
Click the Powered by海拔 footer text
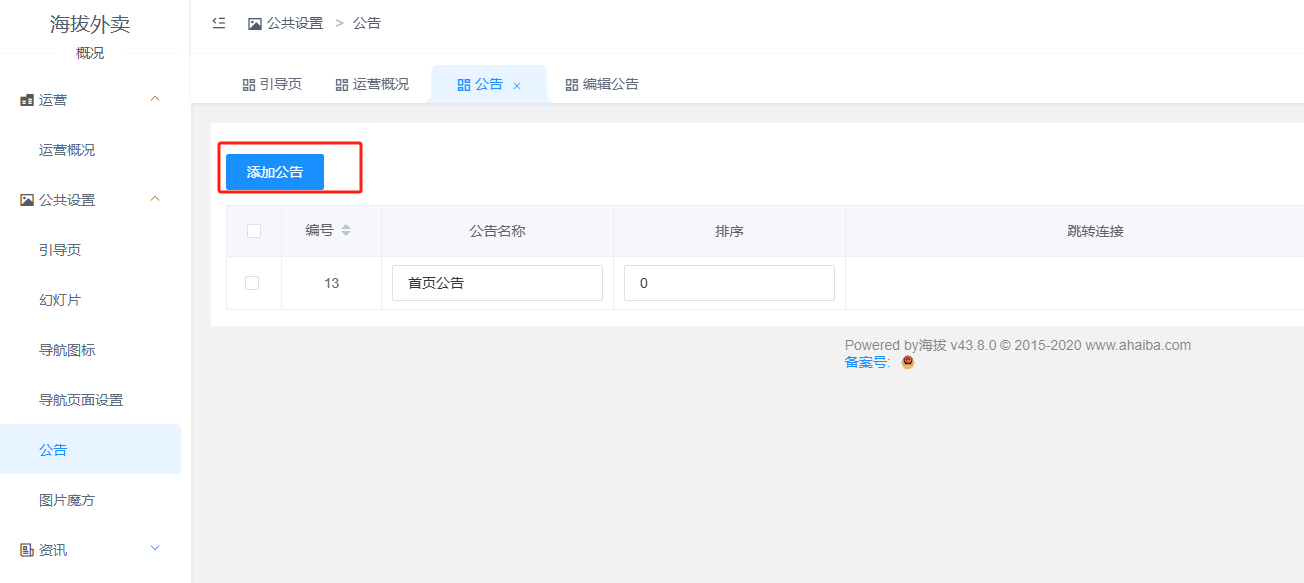896,345
